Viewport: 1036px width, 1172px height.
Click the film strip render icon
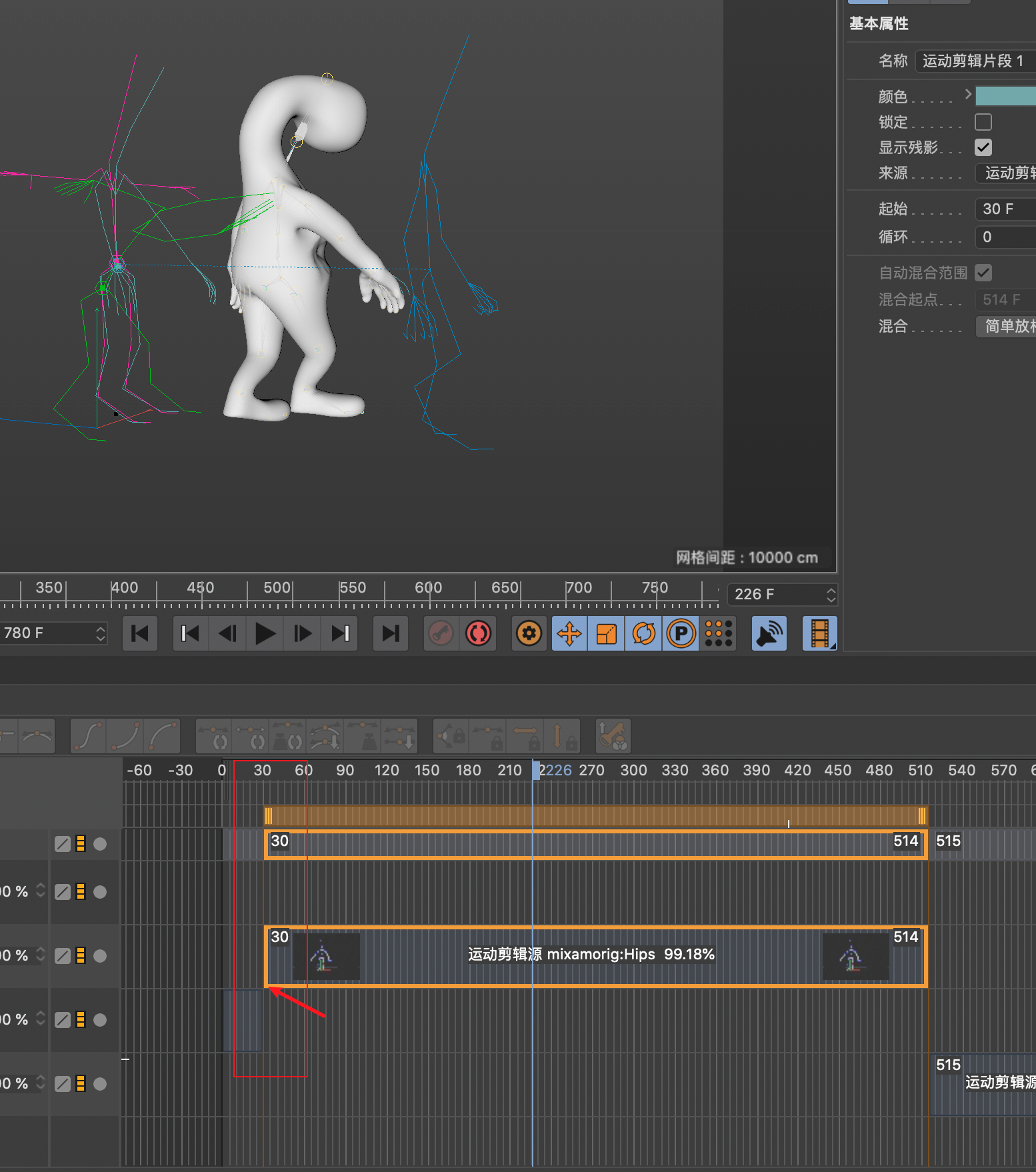pos(820,633)
